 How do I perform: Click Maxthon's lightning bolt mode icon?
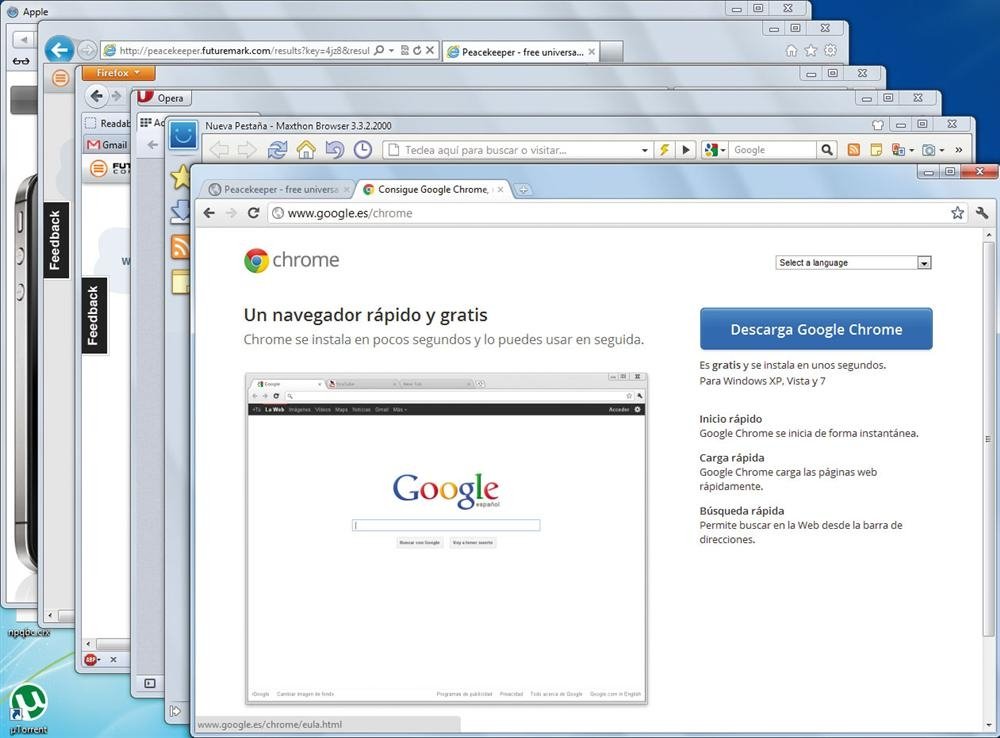(x=664, y=150)
